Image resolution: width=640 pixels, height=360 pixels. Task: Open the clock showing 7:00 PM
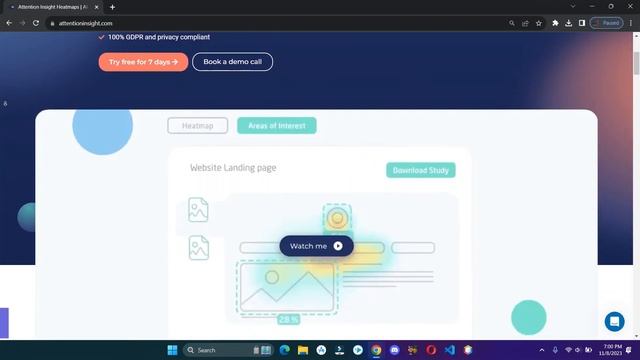pyautogui.click(x=611, y=350)
